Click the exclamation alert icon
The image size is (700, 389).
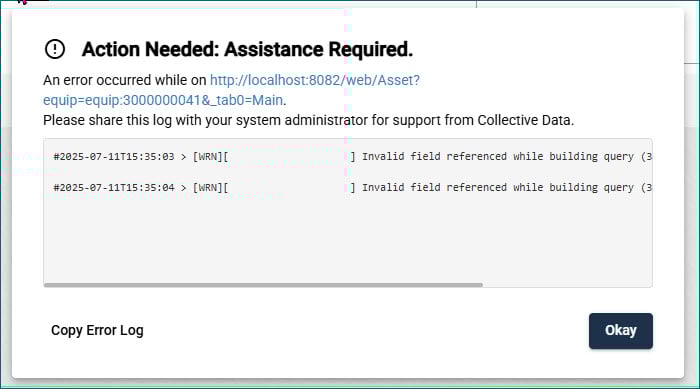[x=55, y=49]
